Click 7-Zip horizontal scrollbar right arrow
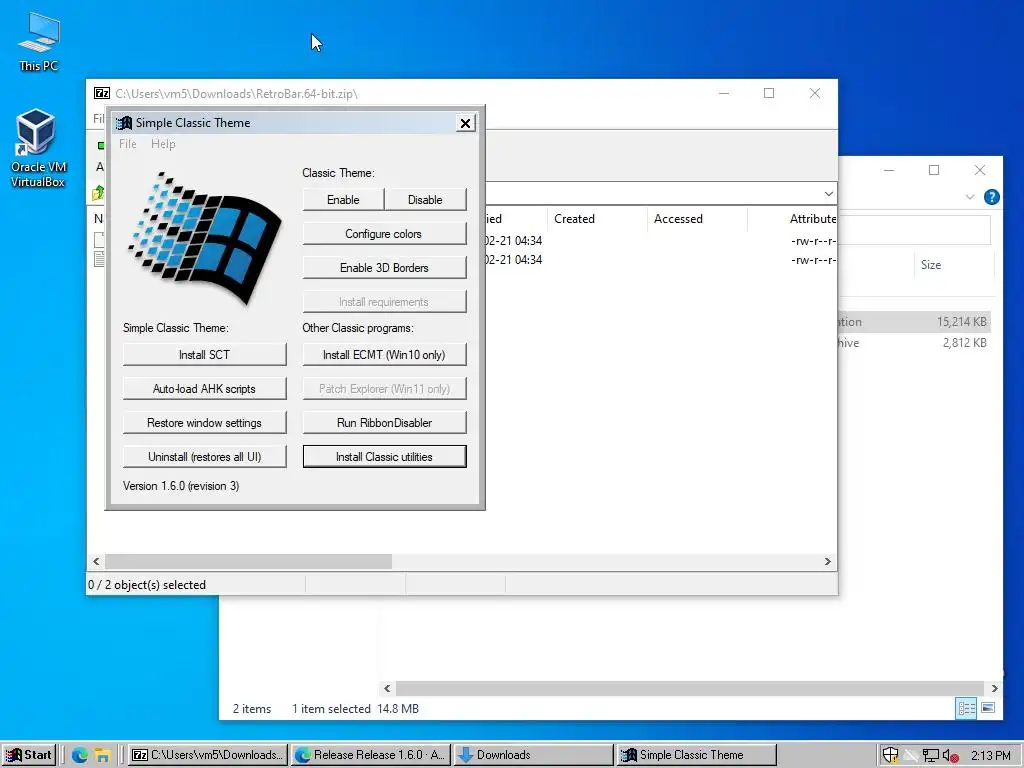Screen dimensions: 1024x768 pyautogui.click(x=827, y=562)
